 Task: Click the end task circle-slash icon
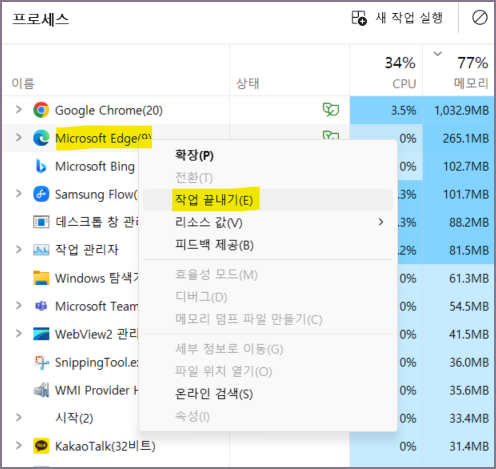pos(480,17)
